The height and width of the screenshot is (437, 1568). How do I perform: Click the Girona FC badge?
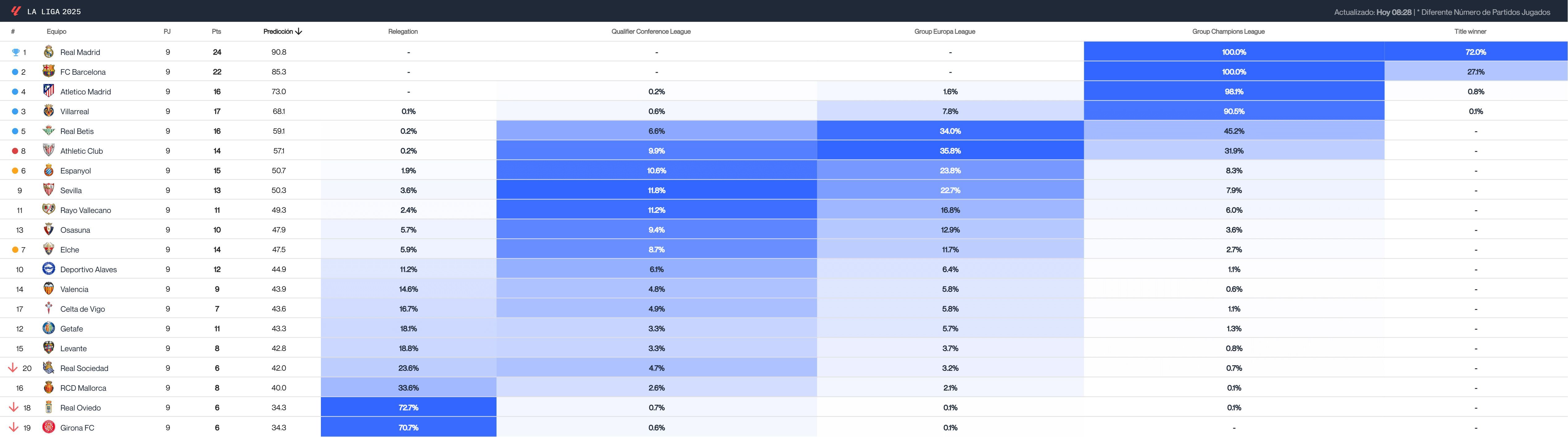click(49, 427)
